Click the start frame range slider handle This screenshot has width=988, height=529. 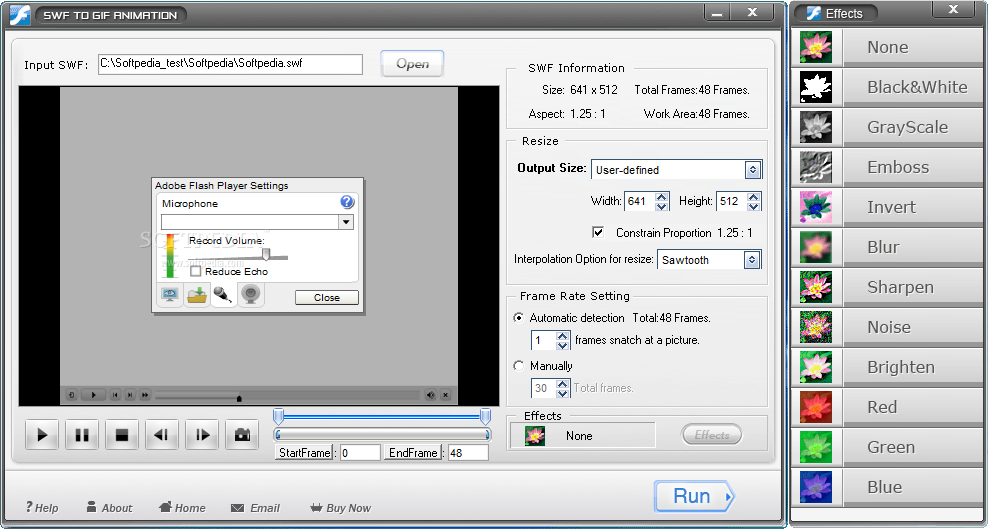click(279, 416)
